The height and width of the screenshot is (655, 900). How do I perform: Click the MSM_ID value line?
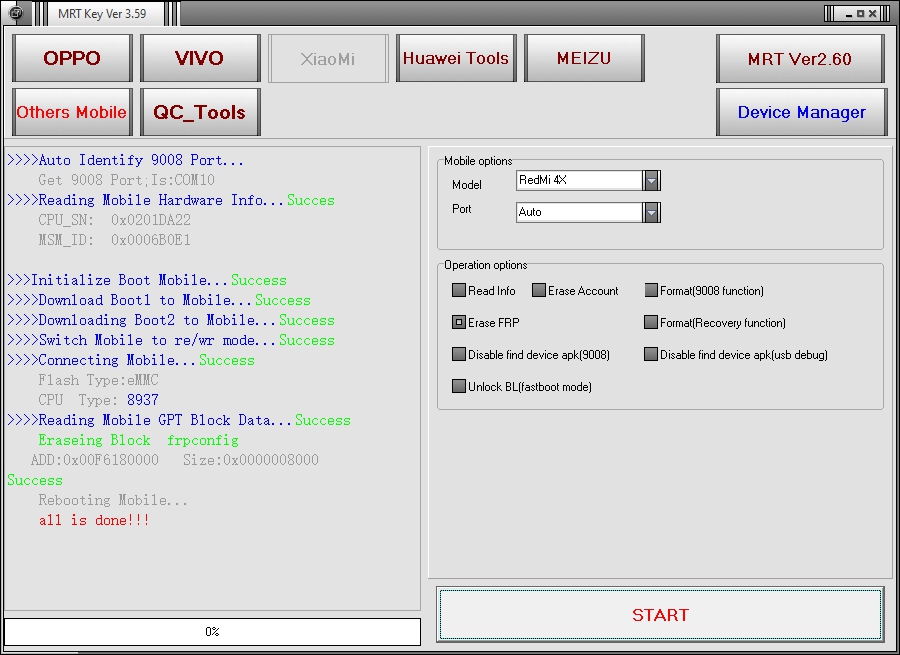point(114,240)
